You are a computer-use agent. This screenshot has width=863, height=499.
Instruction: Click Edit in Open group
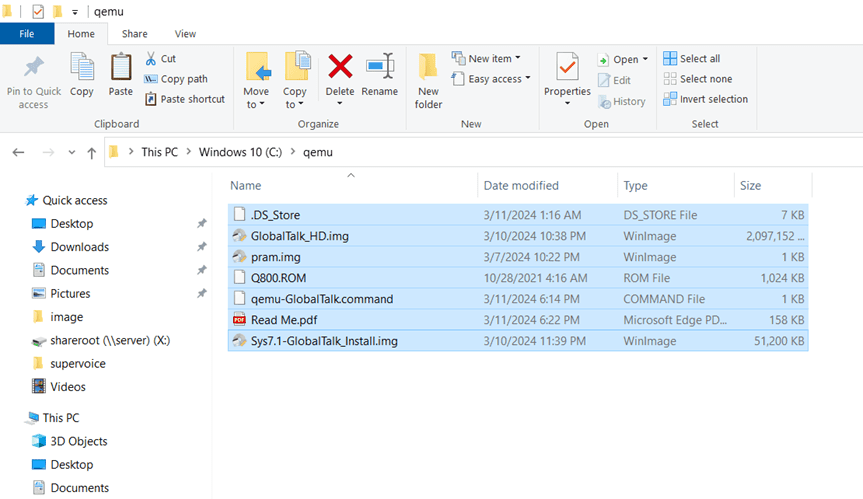615,80
